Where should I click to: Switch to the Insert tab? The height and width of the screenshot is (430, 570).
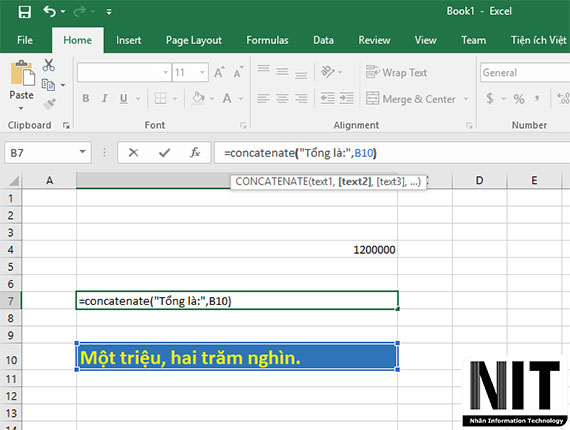(x=128, y=40)
